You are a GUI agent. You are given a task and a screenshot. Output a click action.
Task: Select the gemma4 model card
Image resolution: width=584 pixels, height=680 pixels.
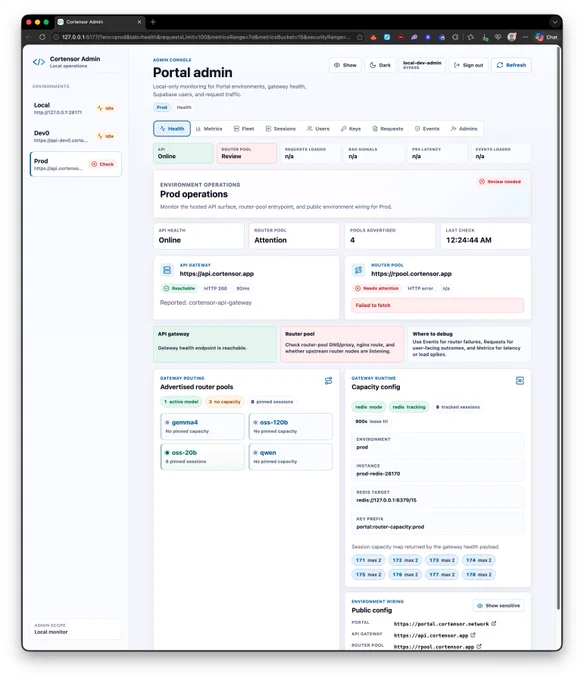(x=202, y=426)
